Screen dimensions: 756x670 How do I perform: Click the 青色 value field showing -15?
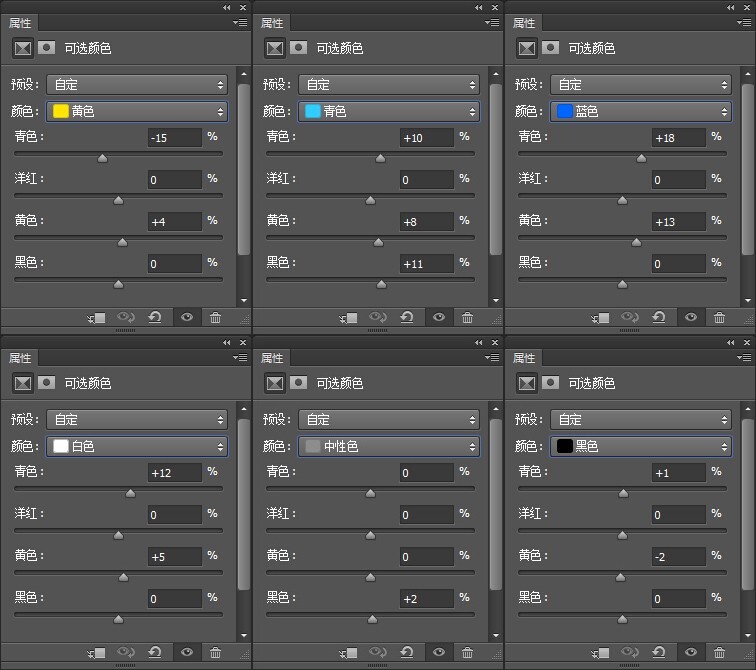point(175,138)
